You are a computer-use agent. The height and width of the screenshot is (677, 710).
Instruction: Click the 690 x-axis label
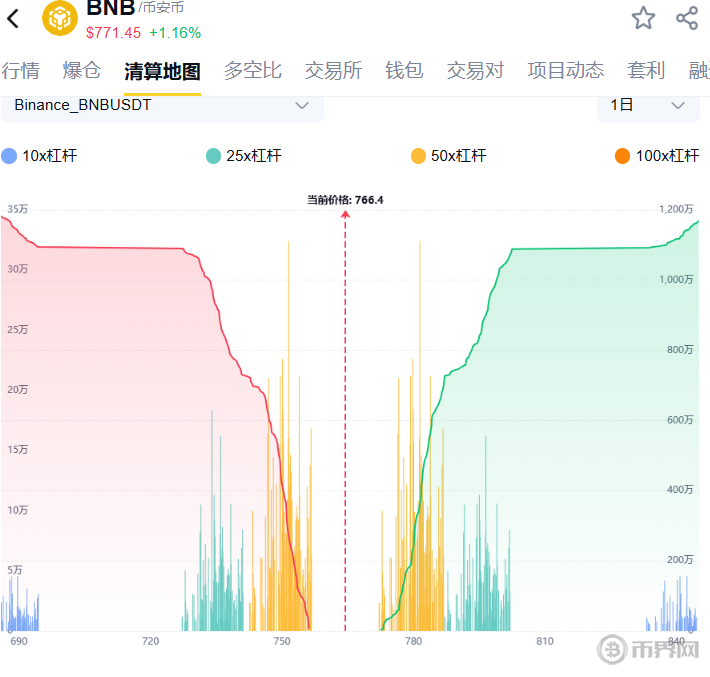[19, 641]
